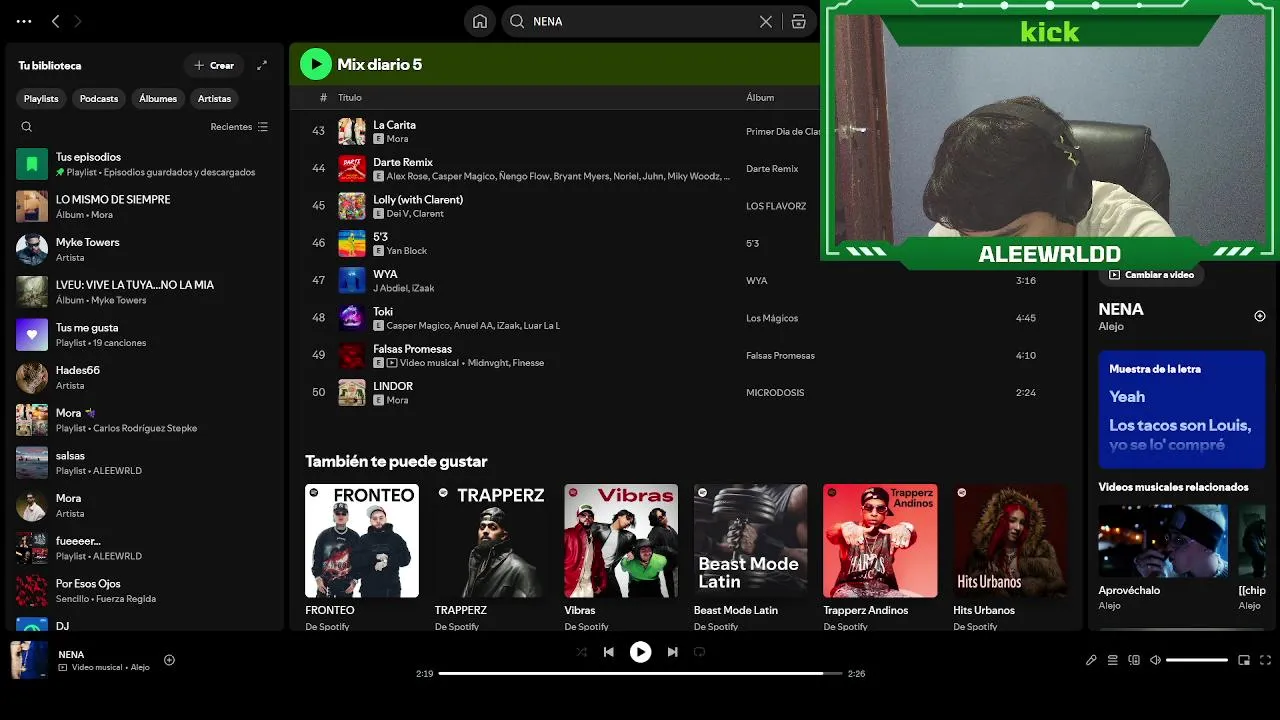Image resolution: width=1280 pixels, height=720 pixels.
Task: Open the connect to device icon
Action: pos(1134,660)
